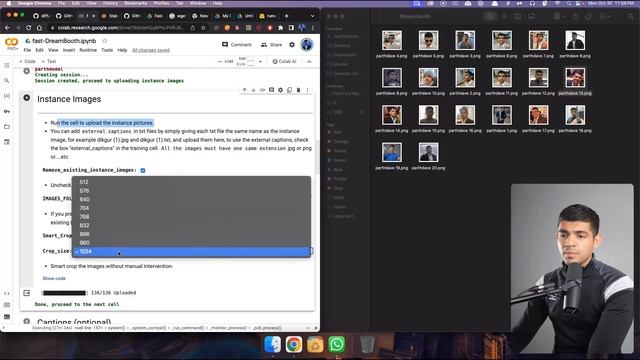Run the parthmodel session cell above
The width and height of the screenshot is (640, 360).
(x=27, y=71)
